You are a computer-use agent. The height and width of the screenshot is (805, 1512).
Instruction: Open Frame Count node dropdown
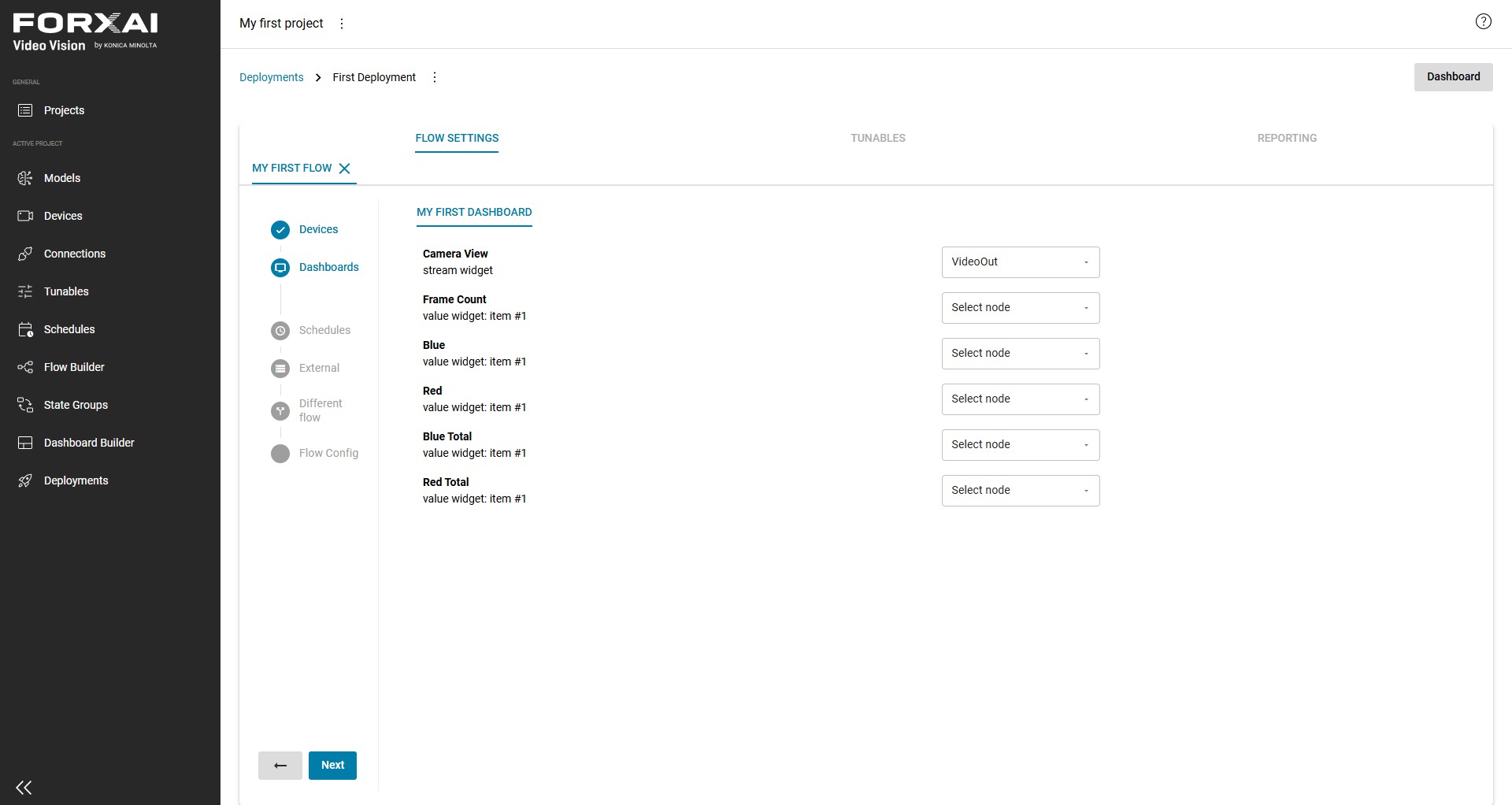point(1021,308)
